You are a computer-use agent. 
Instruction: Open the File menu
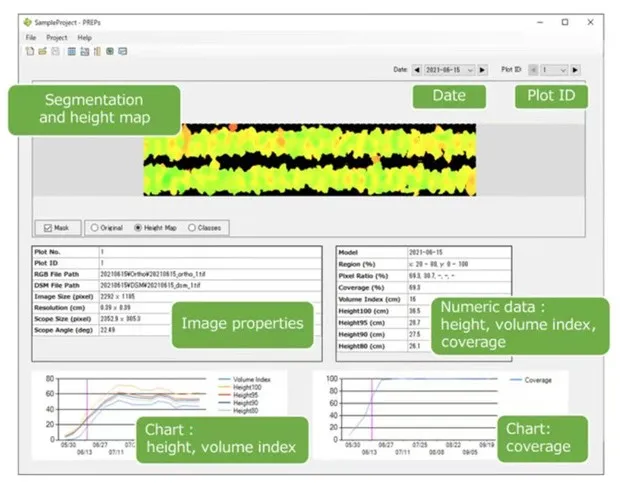point(31,37)
